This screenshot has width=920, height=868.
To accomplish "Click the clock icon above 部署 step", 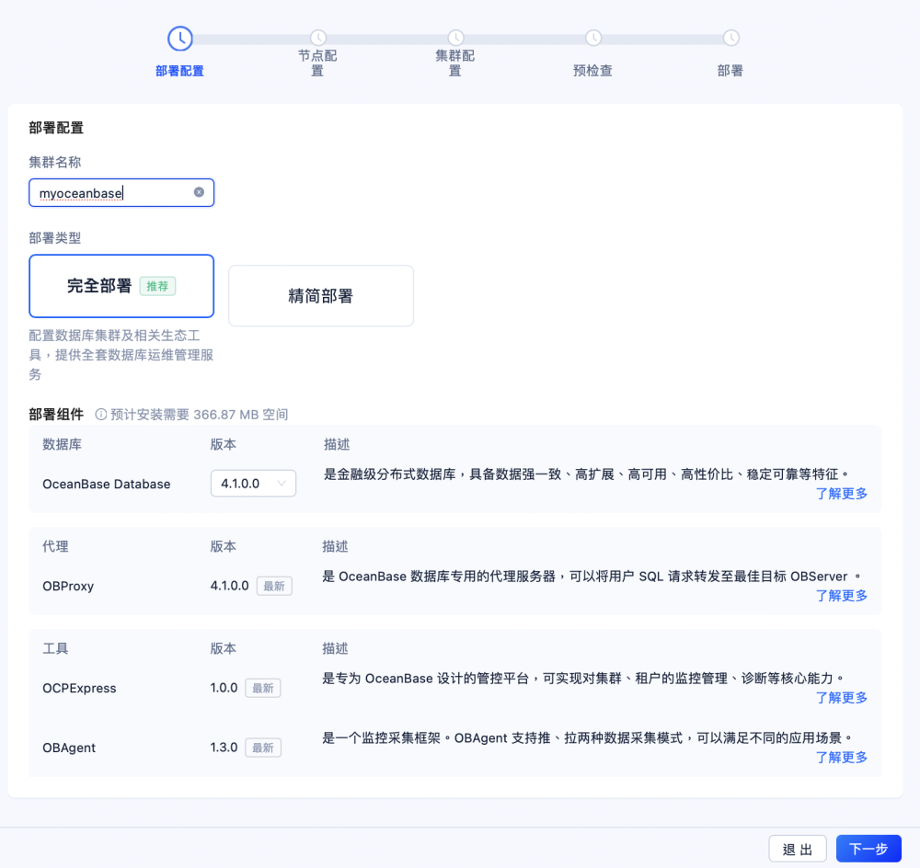I will 729,38.
